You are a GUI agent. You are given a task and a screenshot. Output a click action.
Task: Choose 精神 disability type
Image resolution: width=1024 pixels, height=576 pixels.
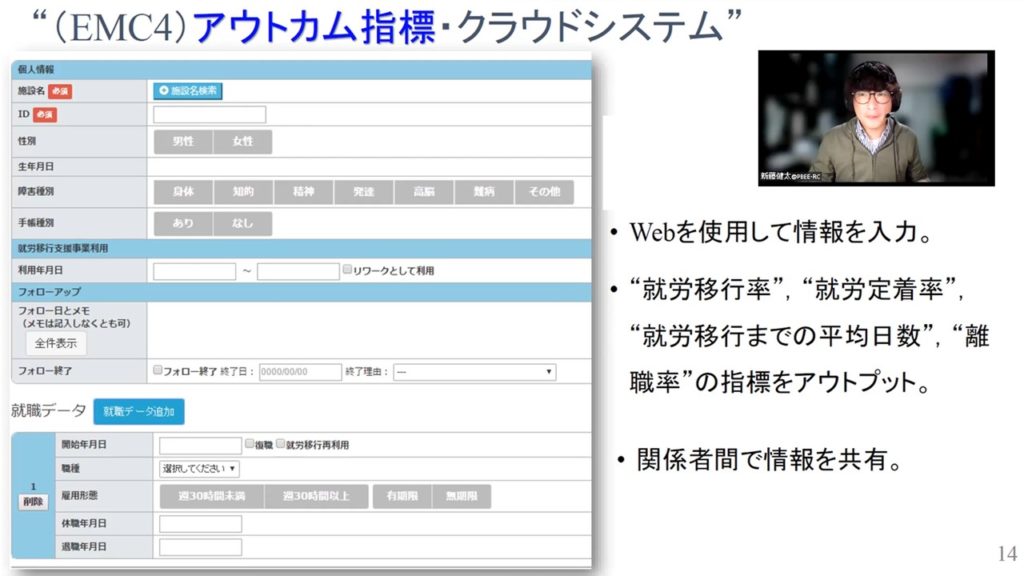[x=303, y=193]
